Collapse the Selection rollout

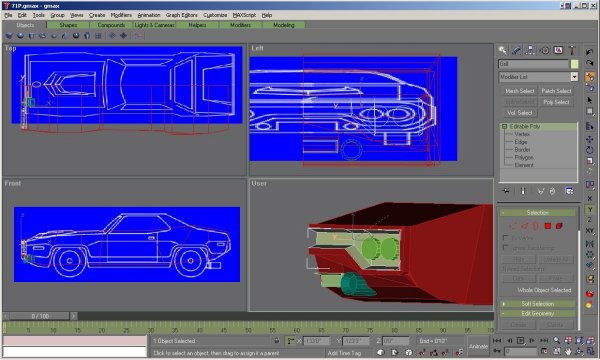pos(538,212)
